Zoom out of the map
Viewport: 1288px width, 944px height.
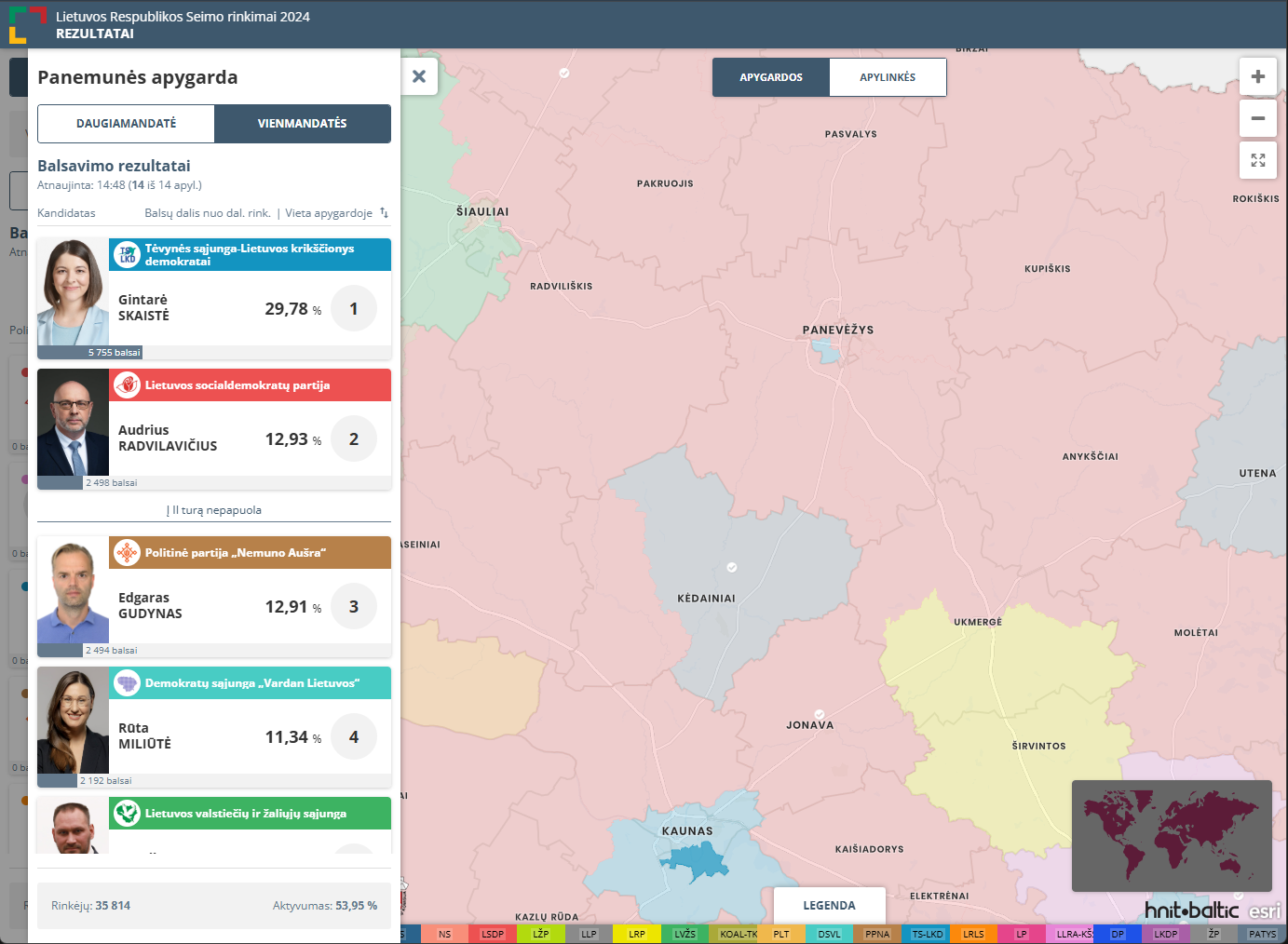coord(1258,118)
